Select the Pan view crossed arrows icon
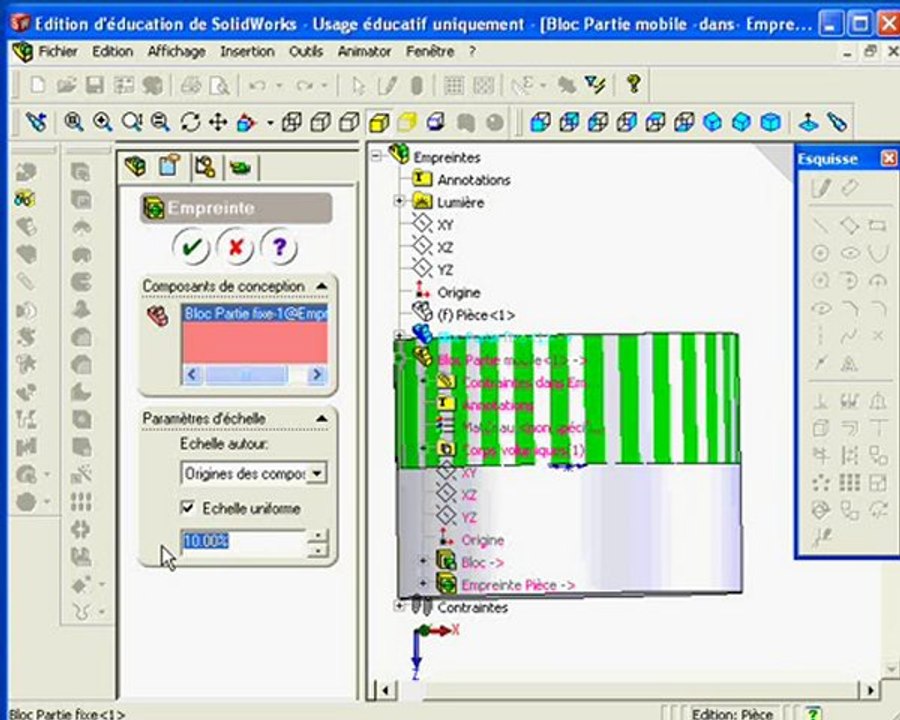 point(218,122)
